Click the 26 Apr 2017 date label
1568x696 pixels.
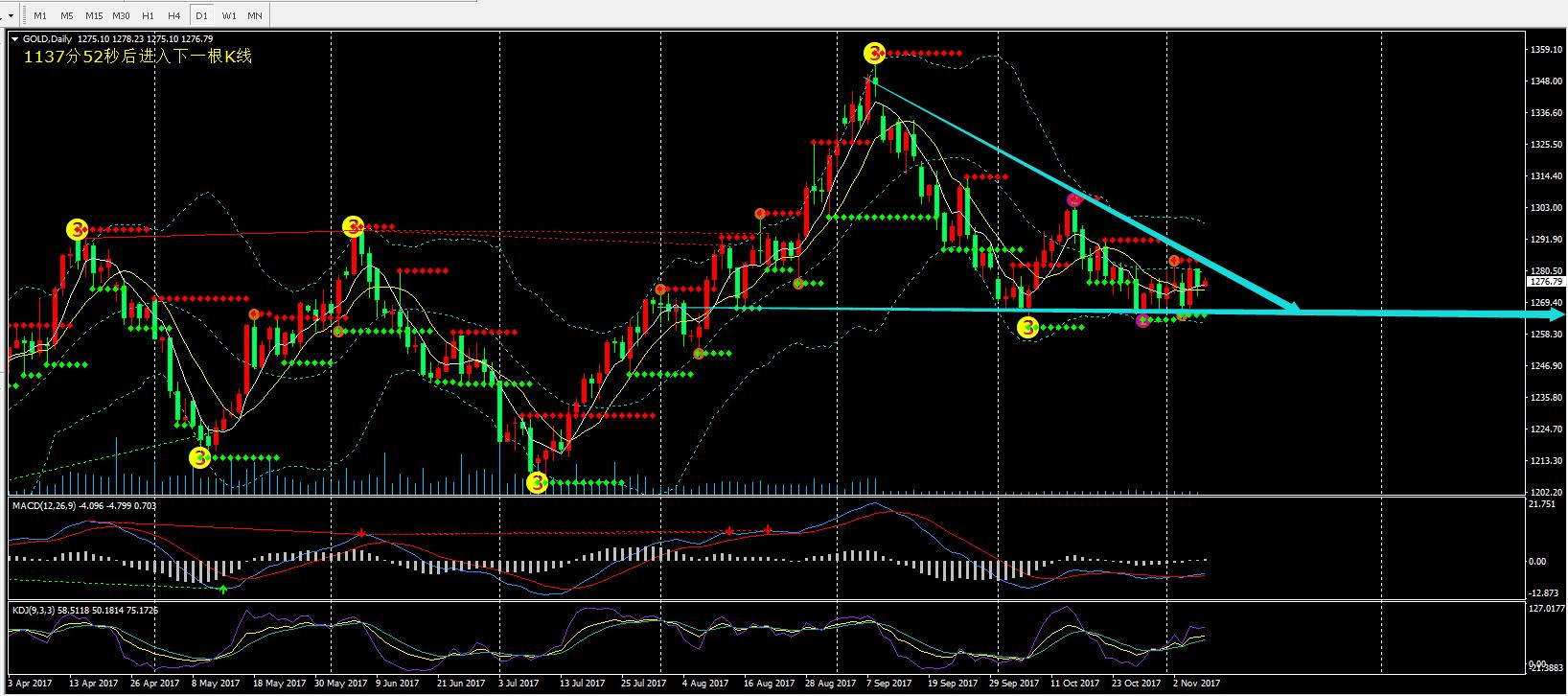(x=156, y=684)
